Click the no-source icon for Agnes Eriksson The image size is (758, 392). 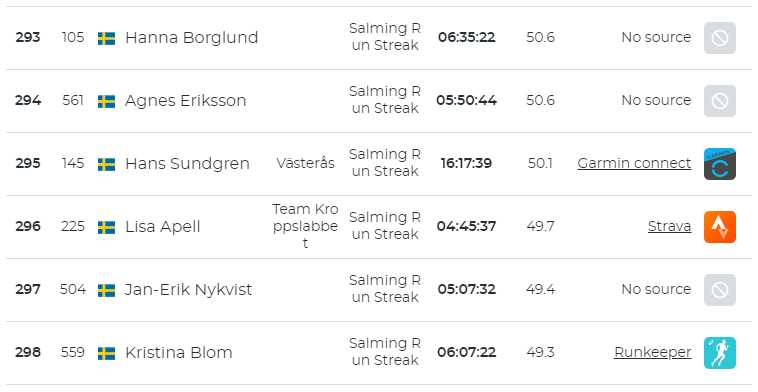[x=719, y=101]
